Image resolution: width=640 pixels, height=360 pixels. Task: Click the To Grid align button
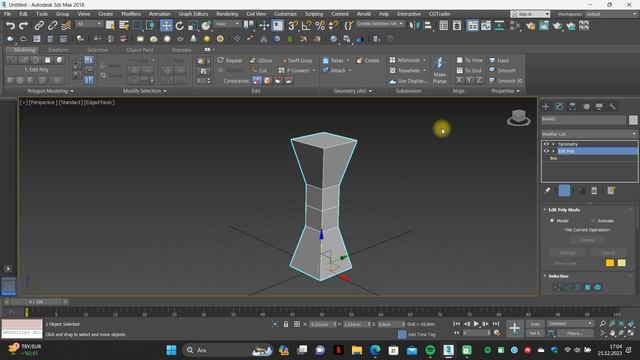pos(469,70)
